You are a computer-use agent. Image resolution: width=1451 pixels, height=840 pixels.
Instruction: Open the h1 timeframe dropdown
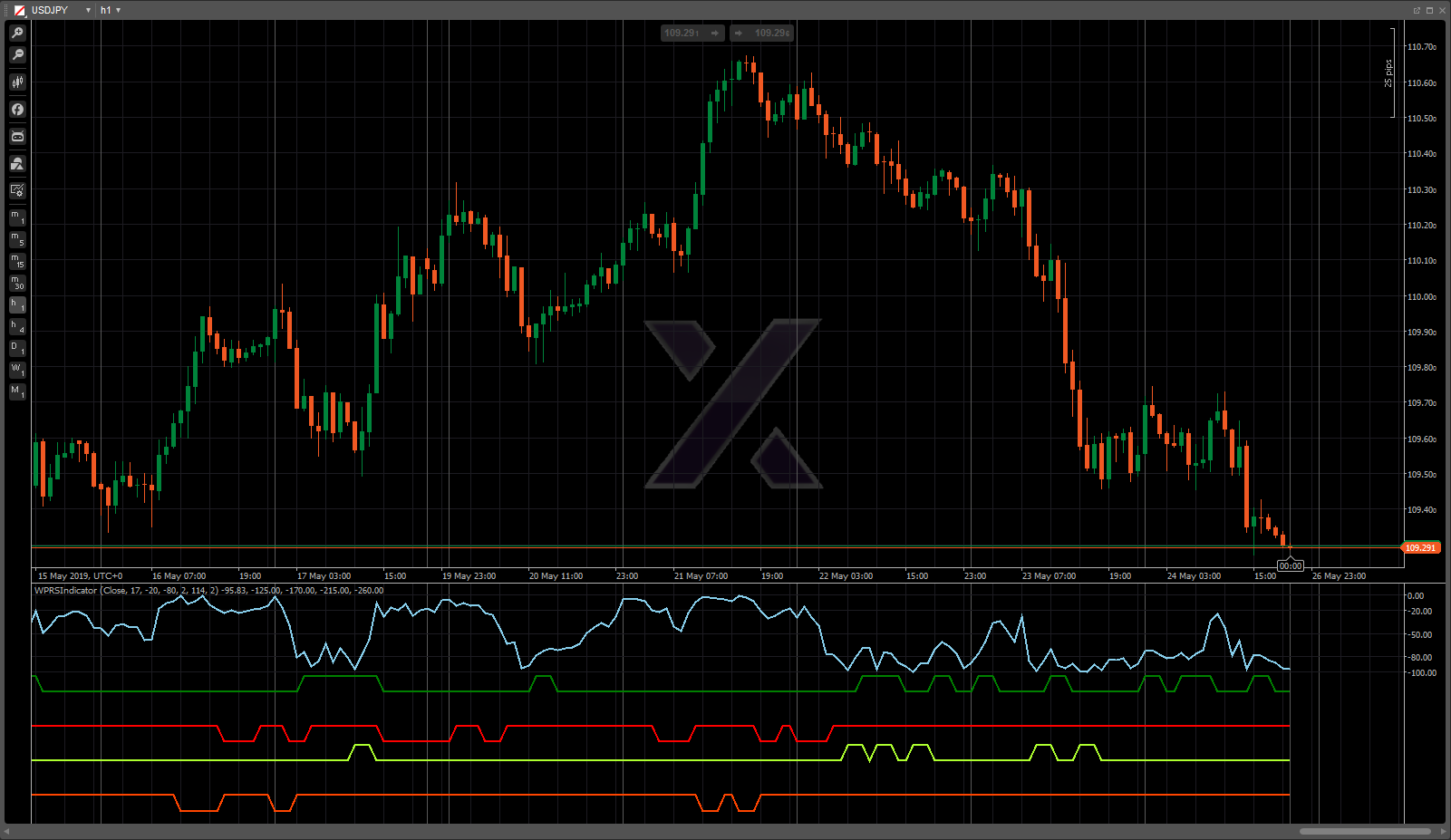pos(111,10)
